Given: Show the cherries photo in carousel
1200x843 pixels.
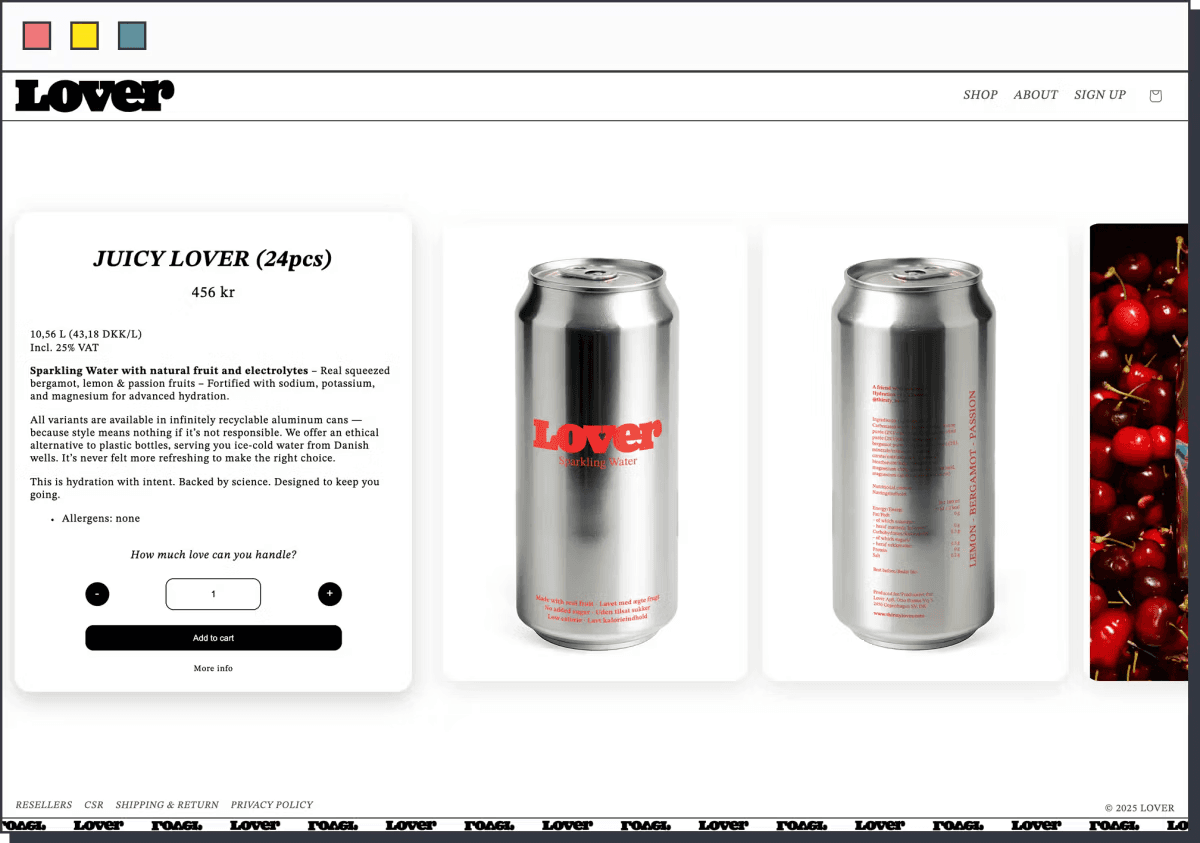Looking at the screenshot, I should click(x=1140, y=452).
